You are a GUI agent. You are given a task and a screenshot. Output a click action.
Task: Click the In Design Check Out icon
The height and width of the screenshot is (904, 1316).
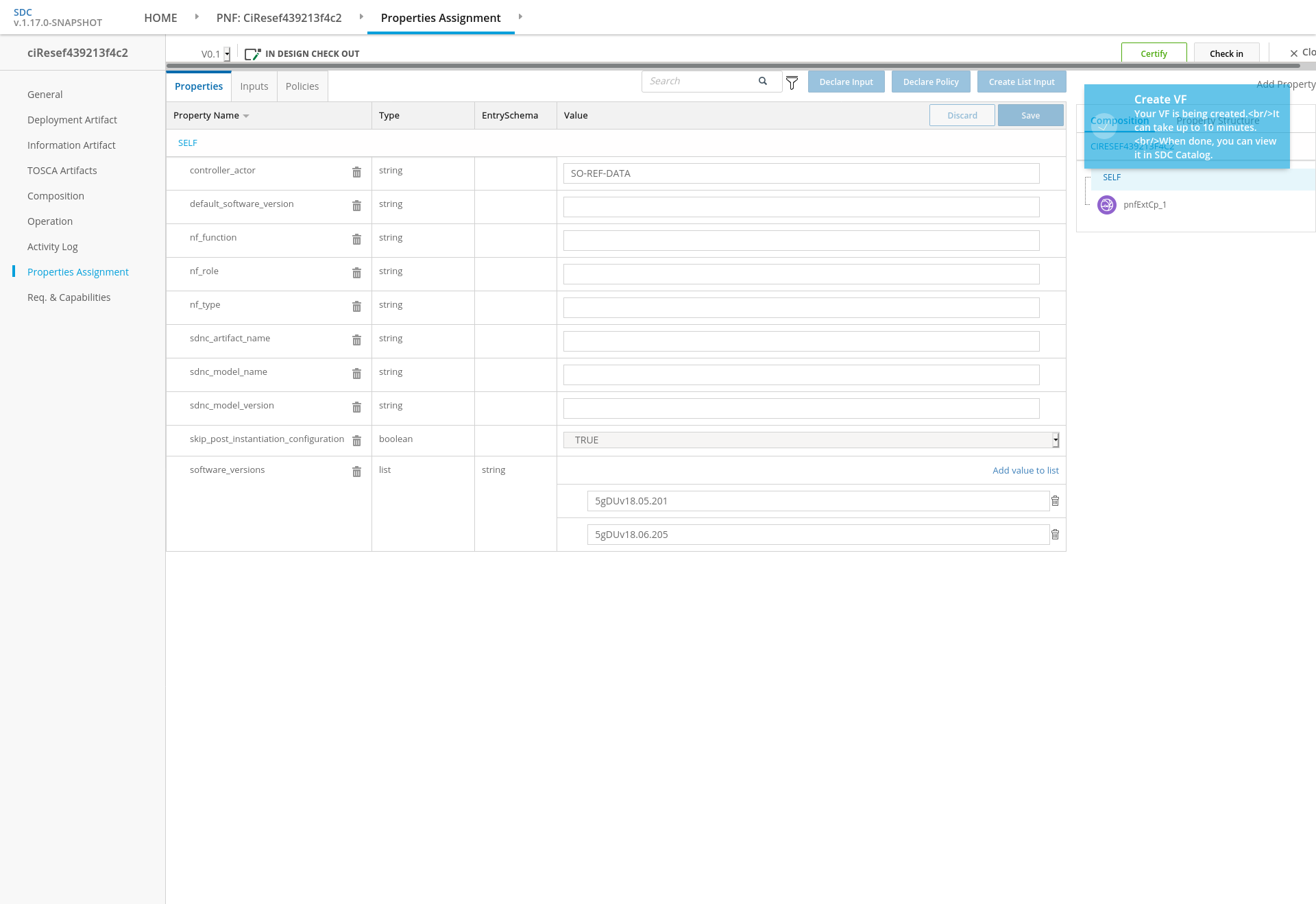(x=253, y=54)
